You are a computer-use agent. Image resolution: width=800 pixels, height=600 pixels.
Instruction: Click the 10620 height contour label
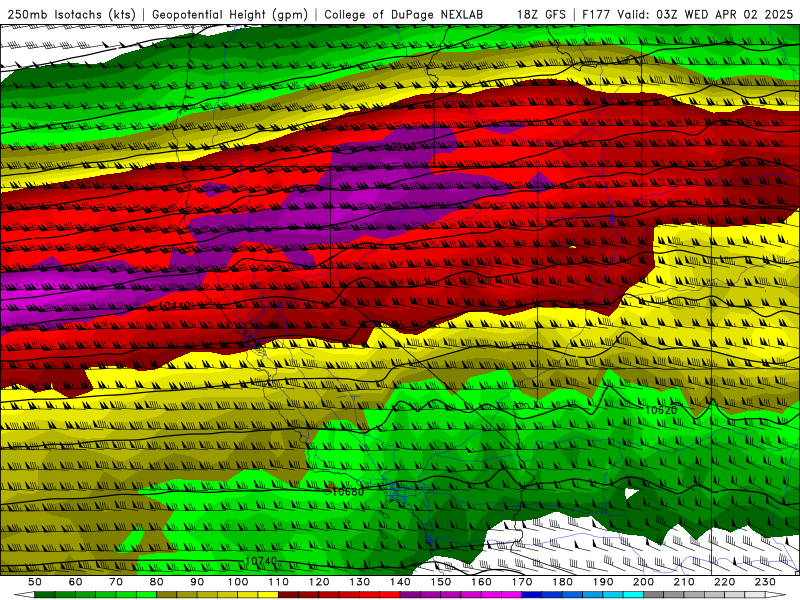[x=661, y=410]
